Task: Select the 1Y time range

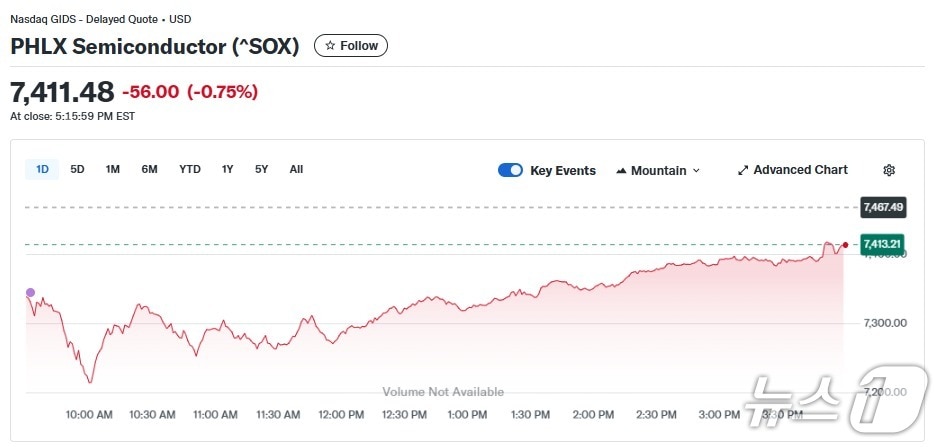Action: point(228,169)
